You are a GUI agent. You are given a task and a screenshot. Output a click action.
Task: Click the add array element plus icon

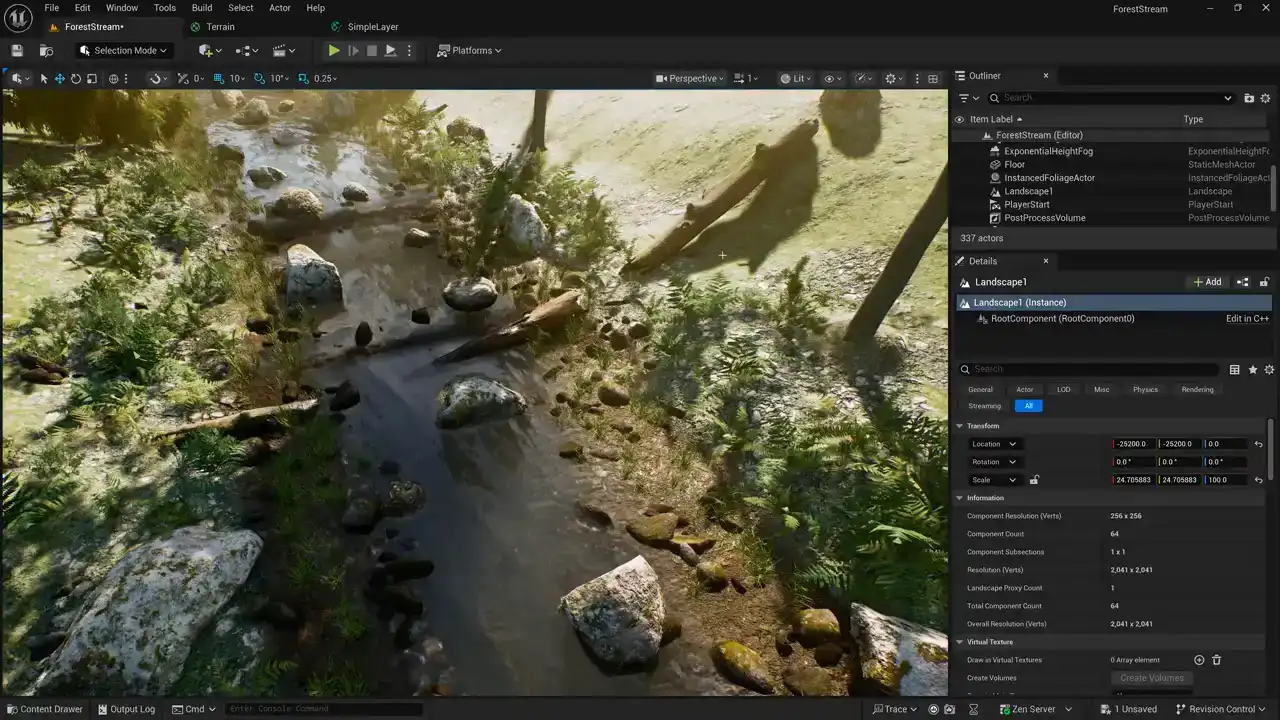point(1199,660)
